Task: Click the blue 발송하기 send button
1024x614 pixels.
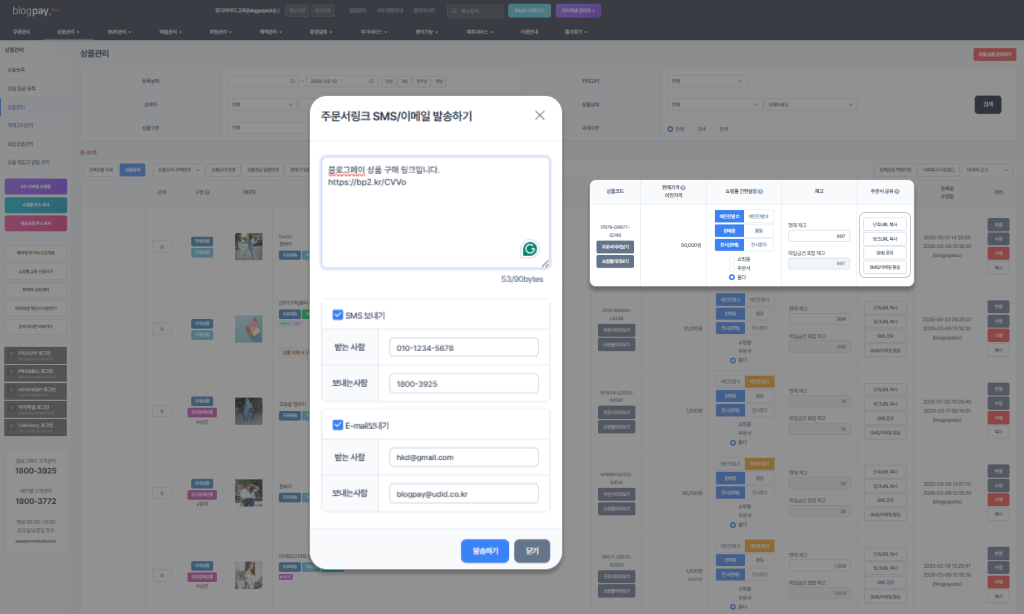Action: coord(485,551)
